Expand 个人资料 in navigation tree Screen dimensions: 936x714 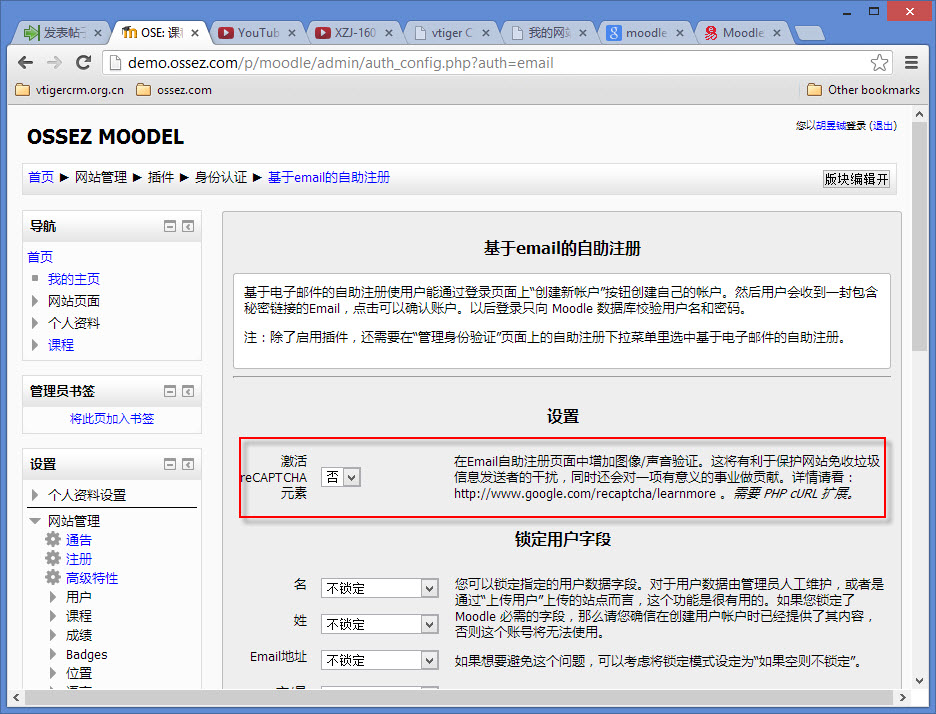tap(35, 323)
